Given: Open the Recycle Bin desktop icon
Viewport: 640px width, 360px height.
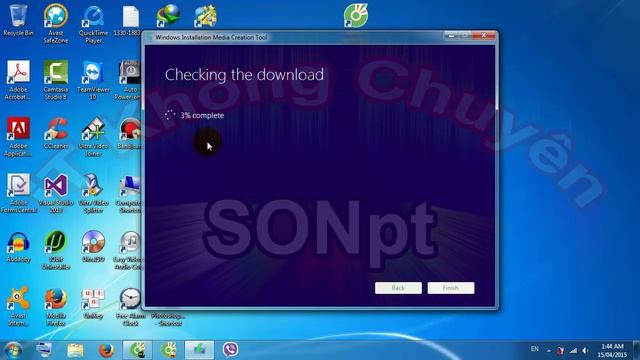Looking at the screenshot, I should pos(18,20).
